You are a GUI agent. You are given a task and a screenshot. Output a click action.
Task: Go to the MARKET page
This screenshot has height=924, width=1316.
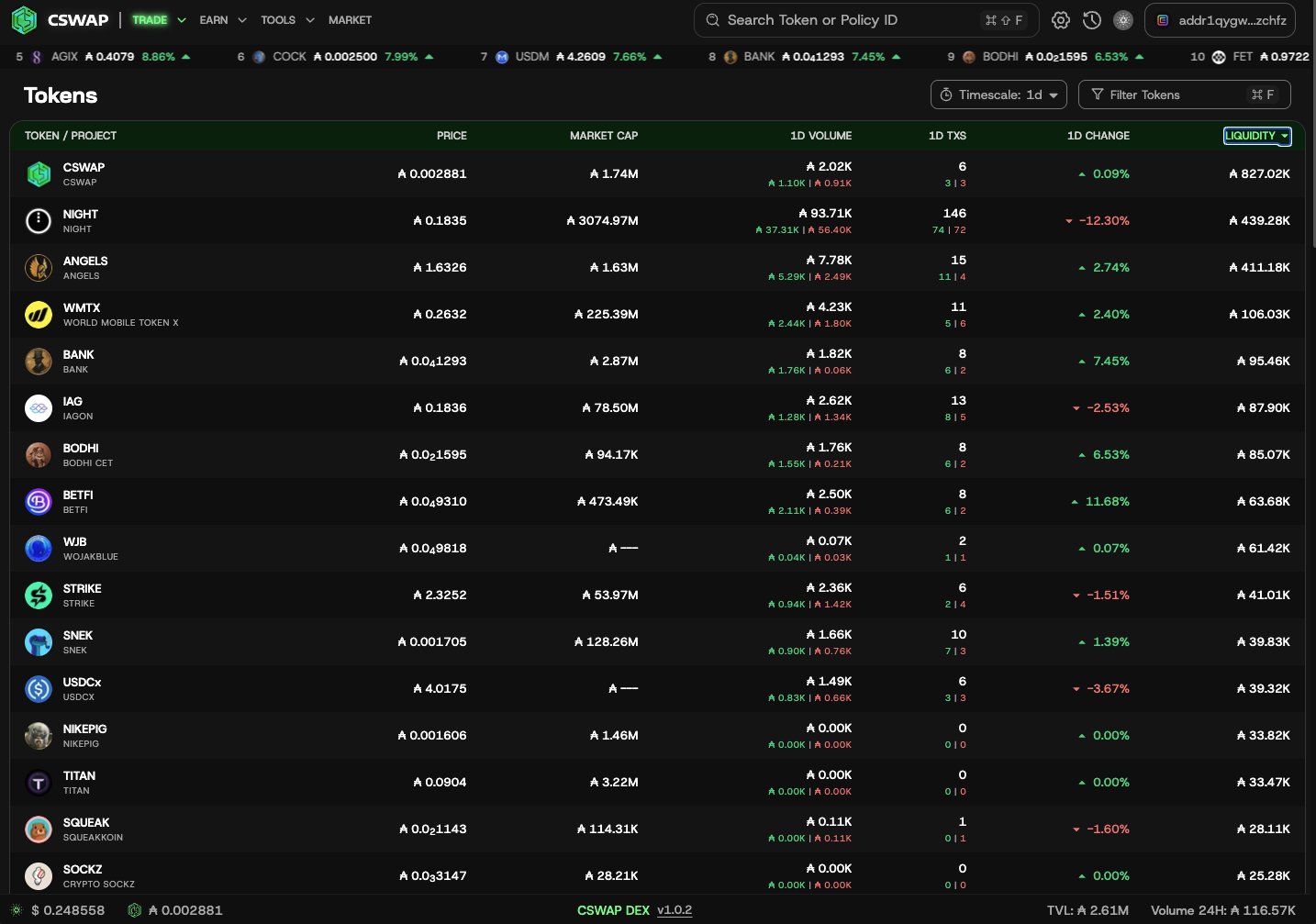pos(350,20)
